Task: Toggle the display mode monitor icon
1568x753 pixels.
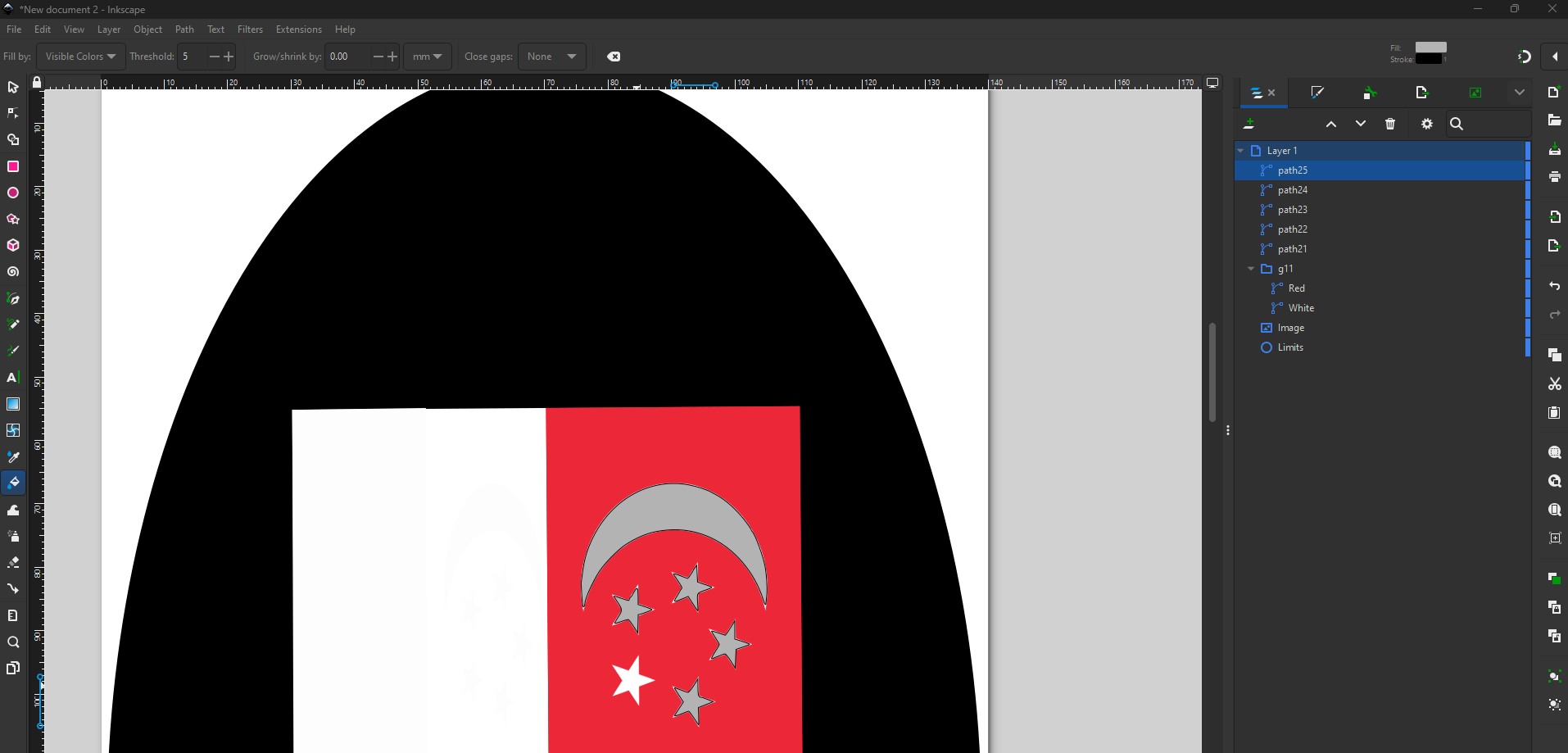Action: point(1212,83)
